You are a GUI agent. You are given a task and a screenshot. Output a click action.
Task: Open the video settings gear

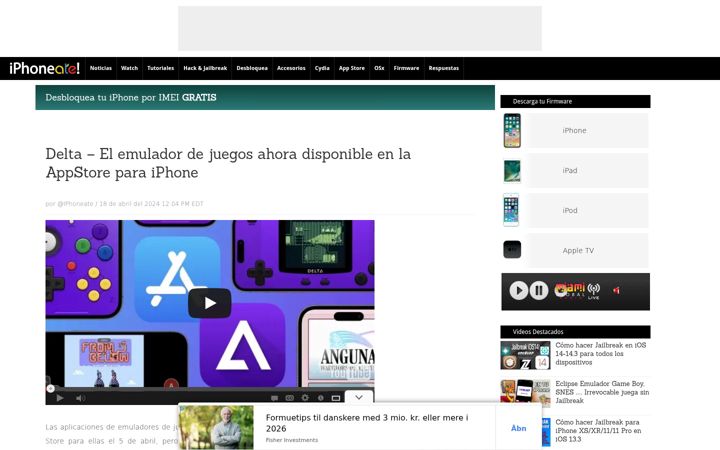point(305,398)
